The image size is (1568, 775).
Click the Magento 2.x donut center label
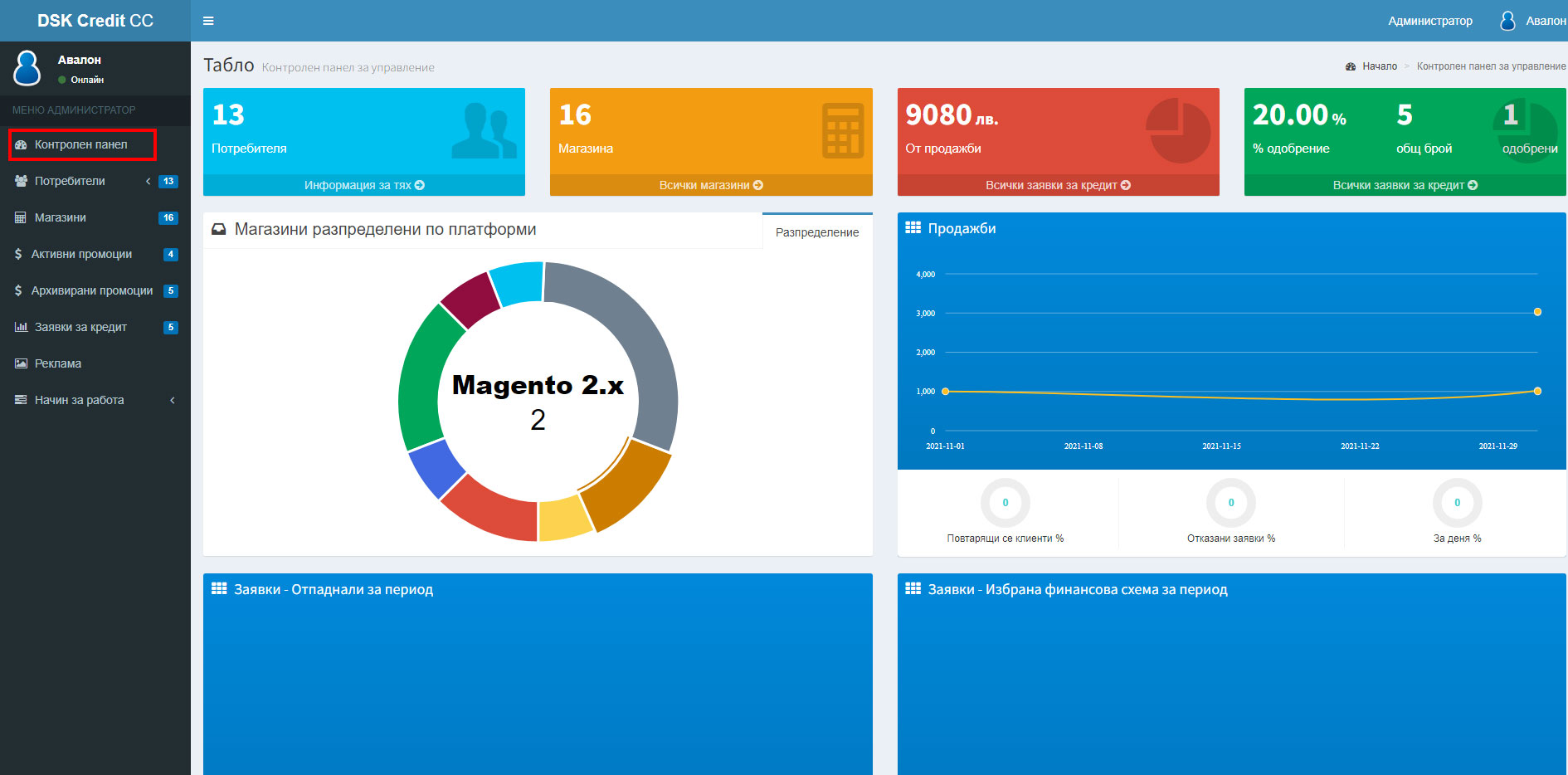tap(538, 385)
